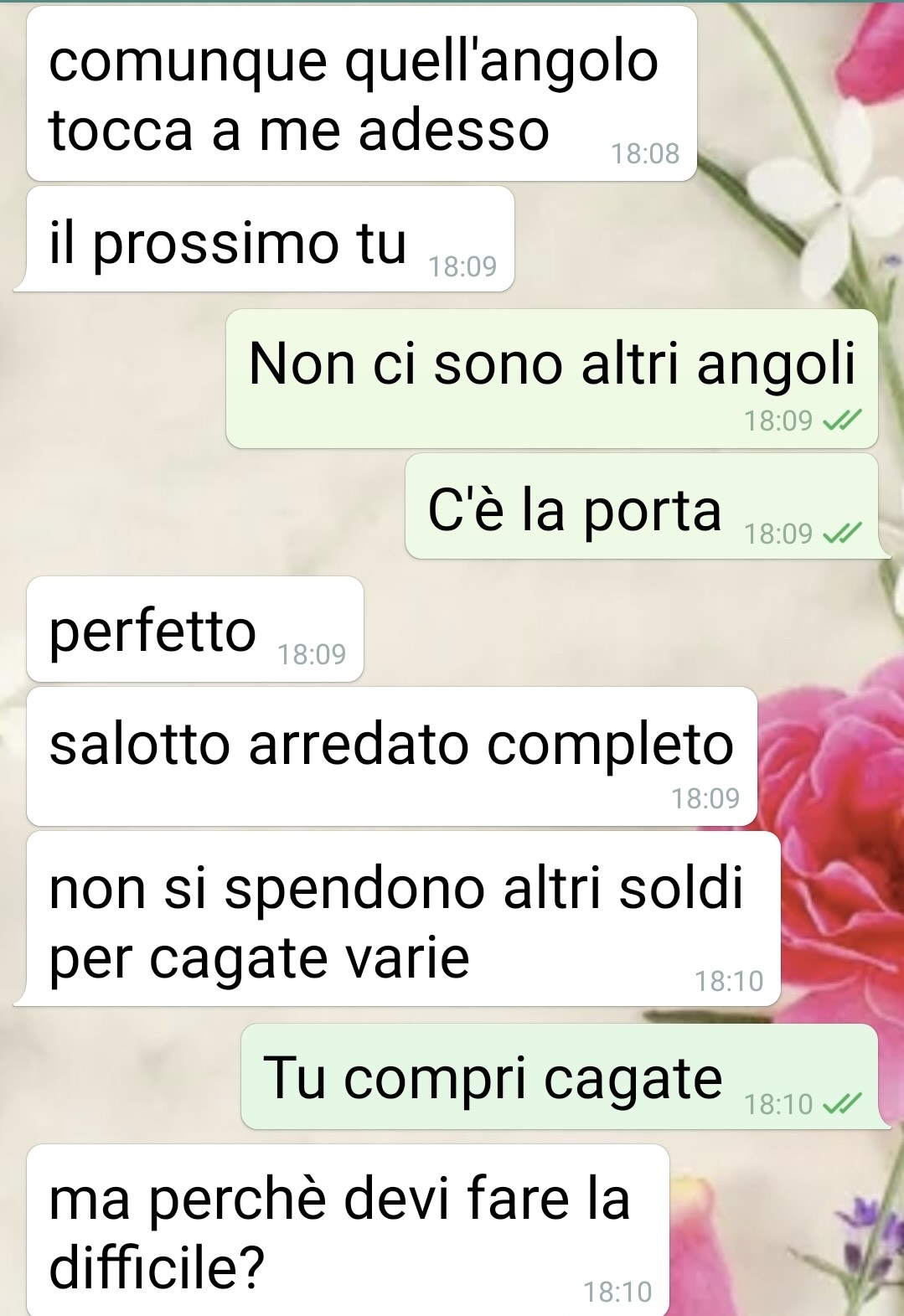Select 'ma perchè devi fare la difficile?' message
Viewport: 904px width, 1316px height.
point(349,1230)
